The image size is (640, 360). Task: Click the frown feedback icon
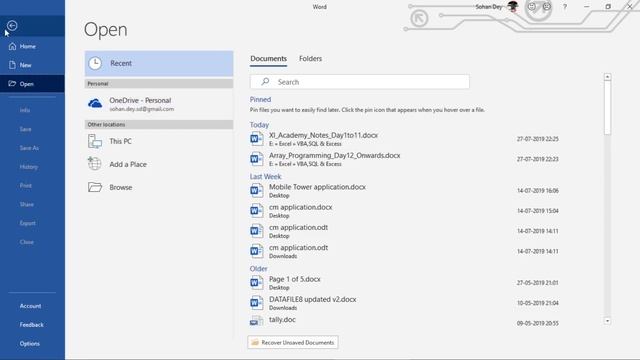click(x=547, y=7)
